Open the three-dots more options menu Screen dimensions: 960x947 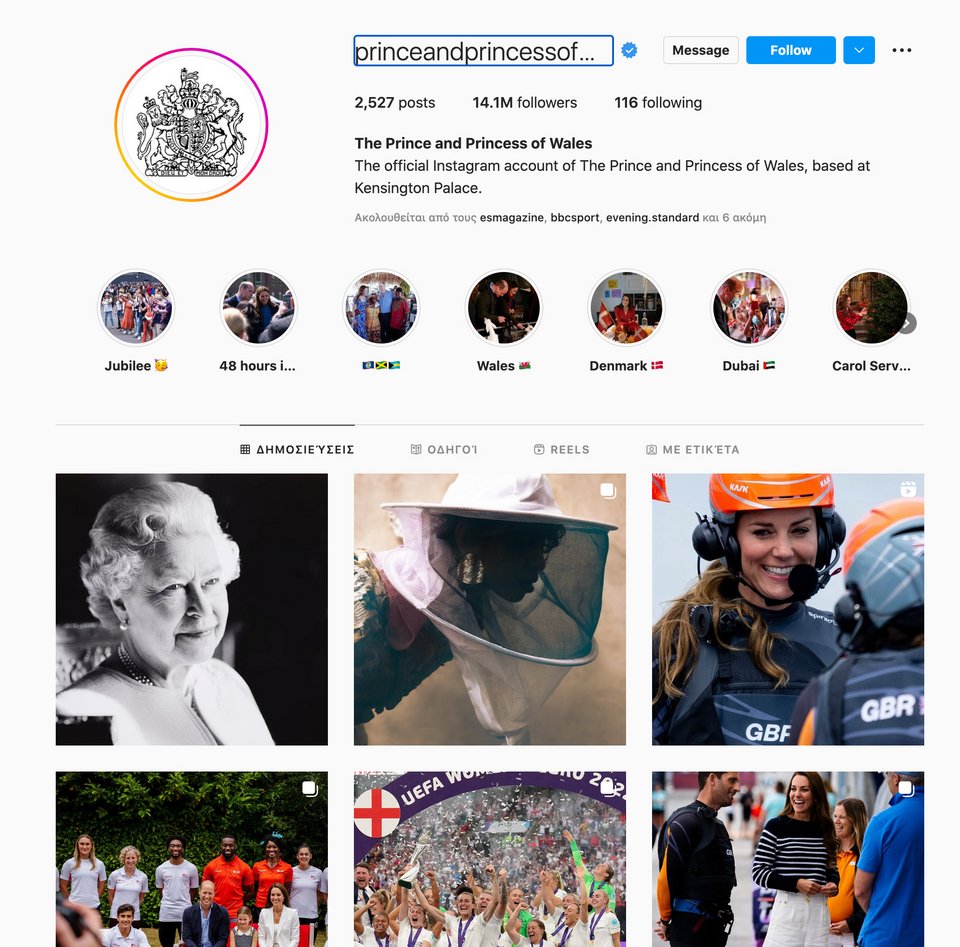(x=901, y=50)
